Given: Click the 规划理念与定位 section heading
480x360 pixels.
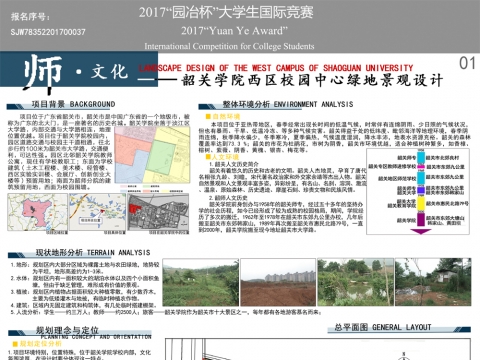Looking at the screenshot, I should [x=67, y=330].
